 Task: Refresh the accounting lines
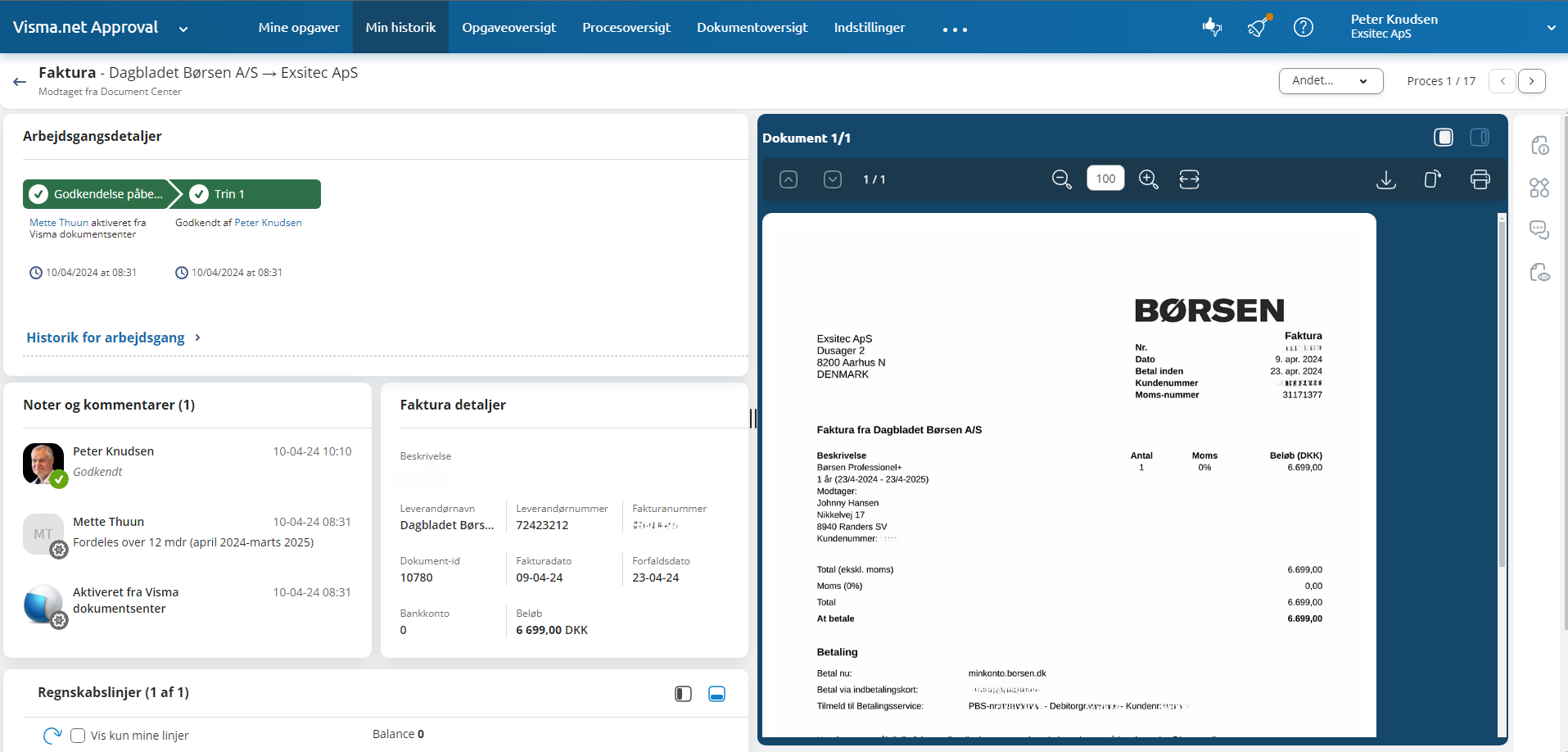pyautogui.click(x=52, y=736)
